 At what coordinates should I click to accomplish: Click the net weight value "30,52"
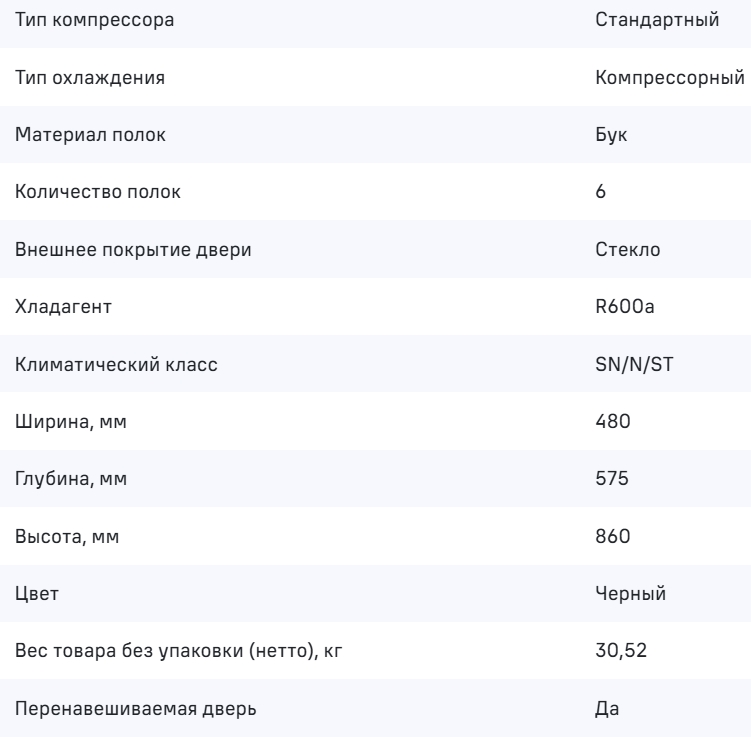pos(616,652)
